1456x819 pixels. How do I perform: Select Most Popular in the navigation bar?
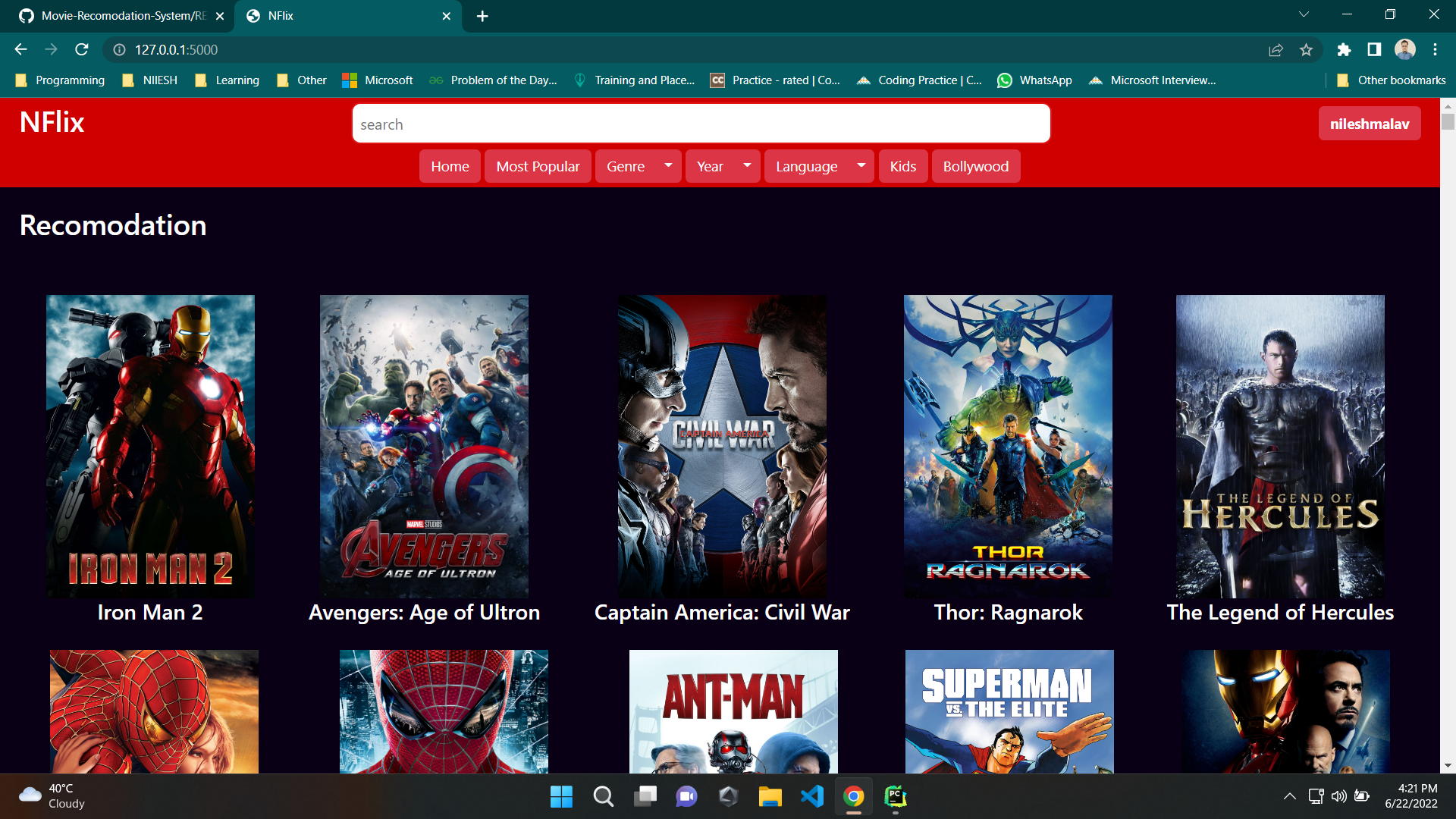tap(538, 166)
